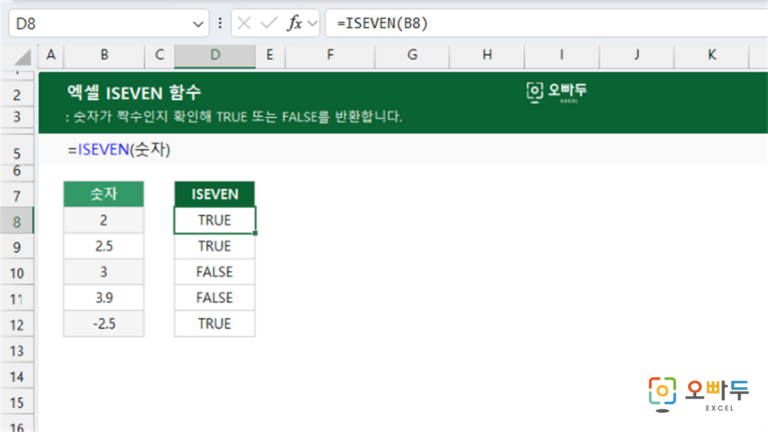Viewport: 768px width, 432px height.
Task: Select row 15 header
Action: point(17,403)
